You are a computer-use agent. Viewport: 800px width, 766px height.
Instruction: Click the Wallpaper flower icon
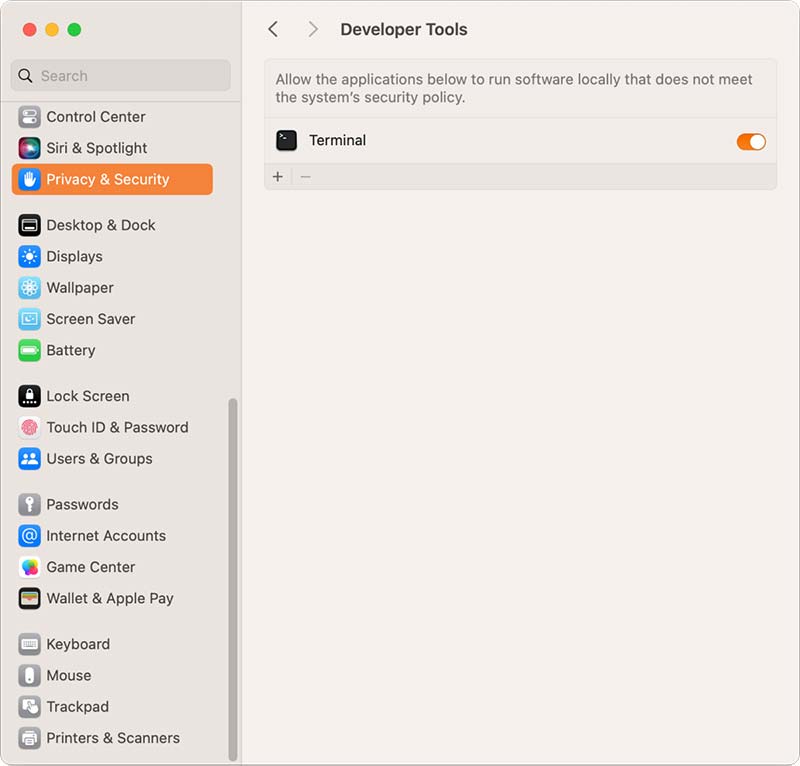(29, 288)
